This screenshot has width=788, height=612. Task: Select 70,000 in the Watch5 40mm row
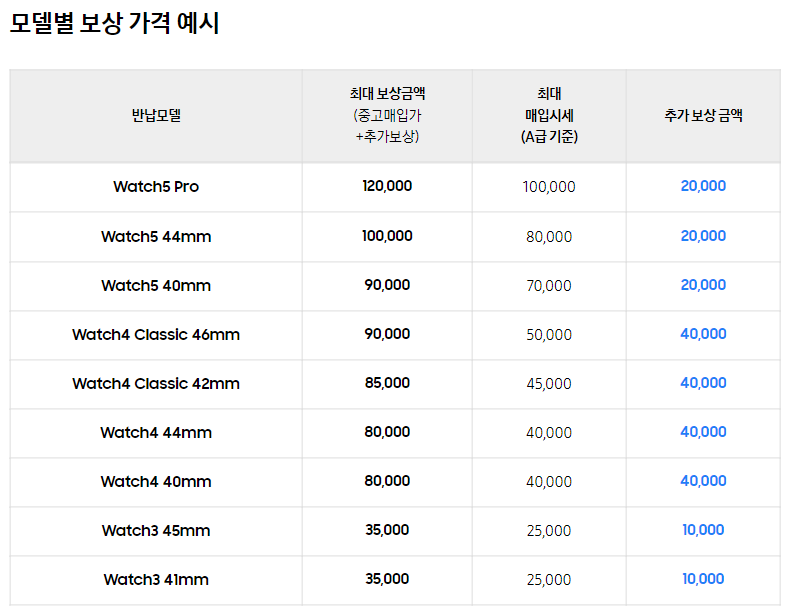coord(549,286)
